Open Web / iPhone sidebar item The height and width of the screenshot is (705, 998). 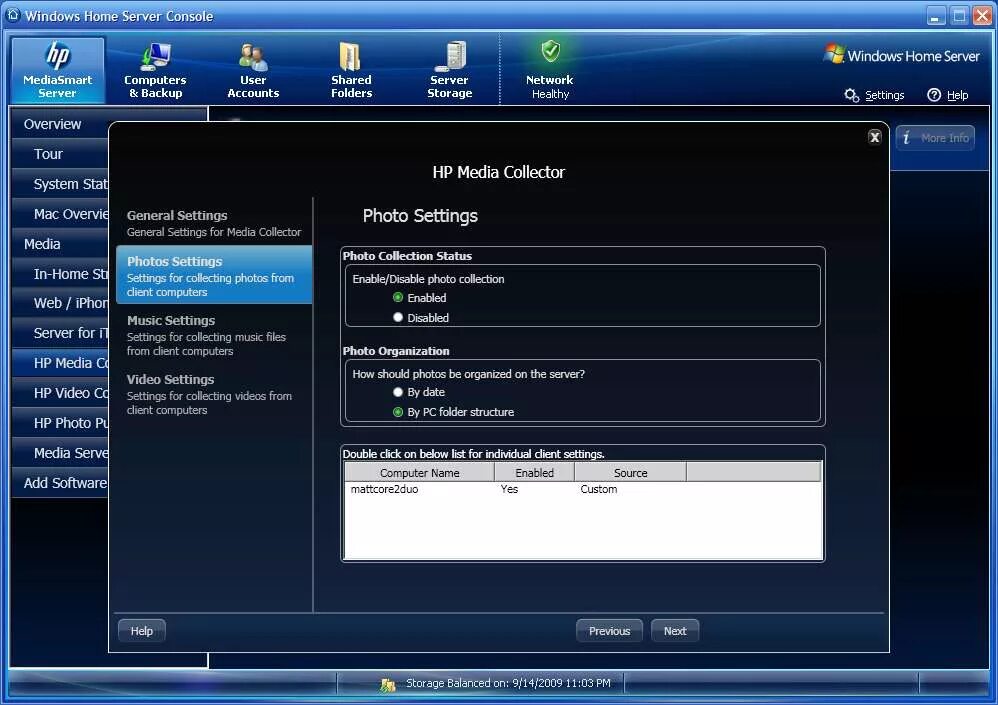[60, 303]
